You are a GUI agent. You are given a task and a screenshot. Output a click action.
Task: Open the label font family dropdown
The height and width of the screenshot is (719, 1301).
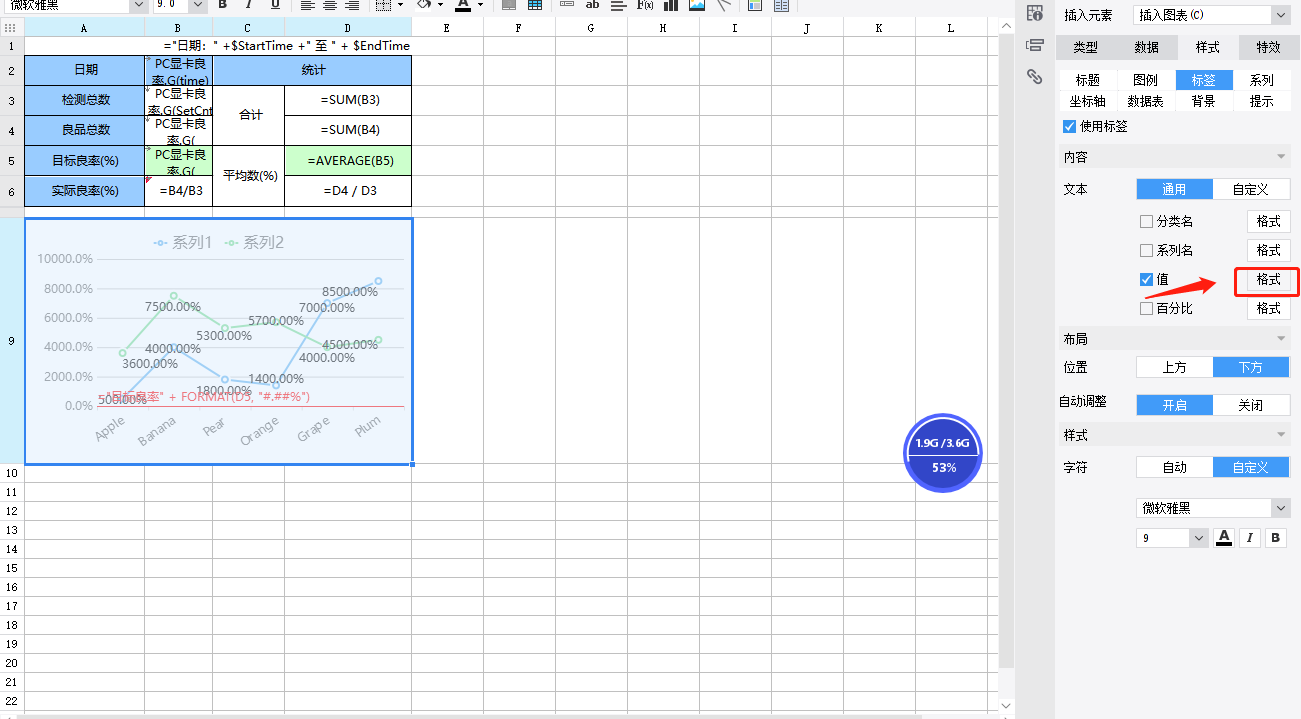1213,508
